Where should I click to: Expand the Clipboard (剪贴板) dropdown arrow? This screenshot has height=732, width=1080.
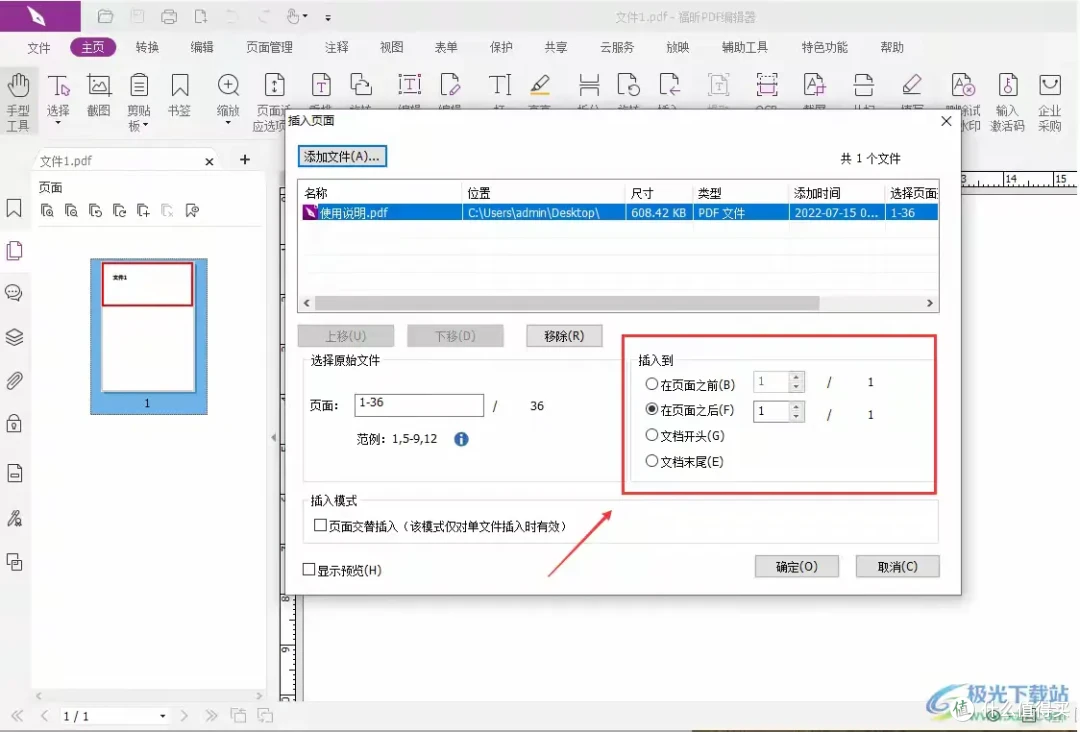(x=145, y=125)
